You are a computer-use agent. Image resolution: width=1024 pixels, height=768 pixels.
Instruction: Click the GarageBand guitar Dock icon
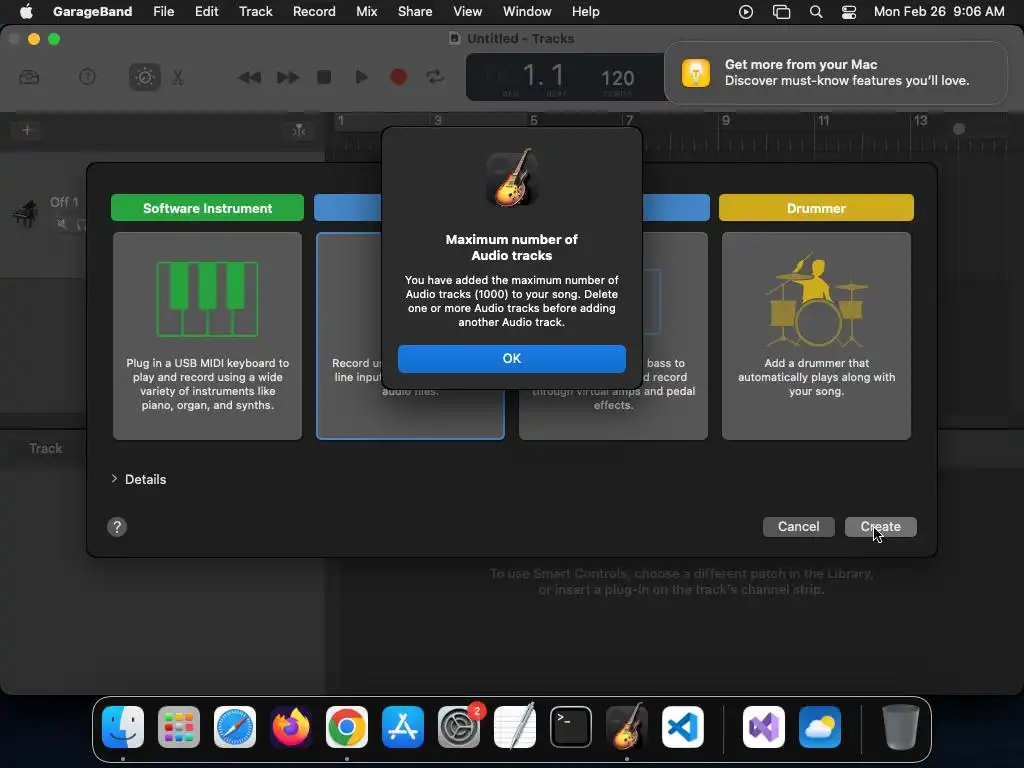click(x=627, y=727)
